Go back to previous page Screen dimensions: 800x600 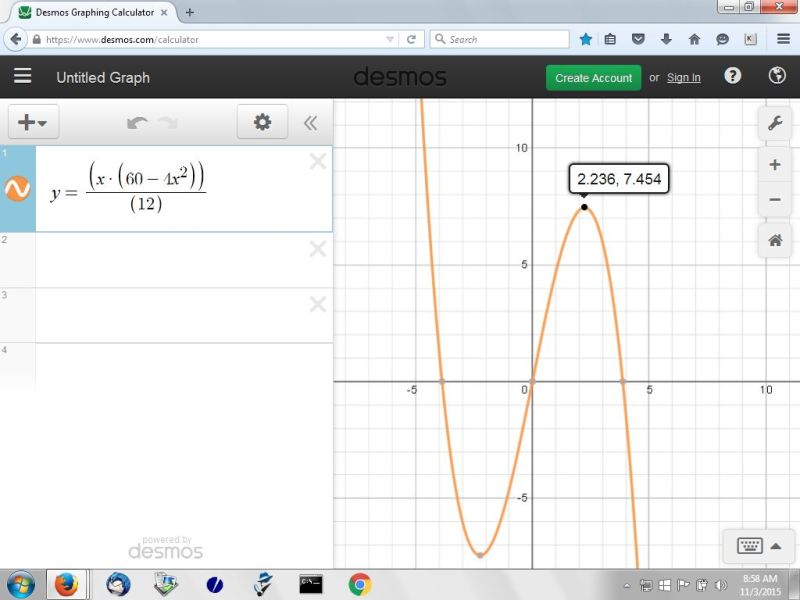(x=16, y=39)
